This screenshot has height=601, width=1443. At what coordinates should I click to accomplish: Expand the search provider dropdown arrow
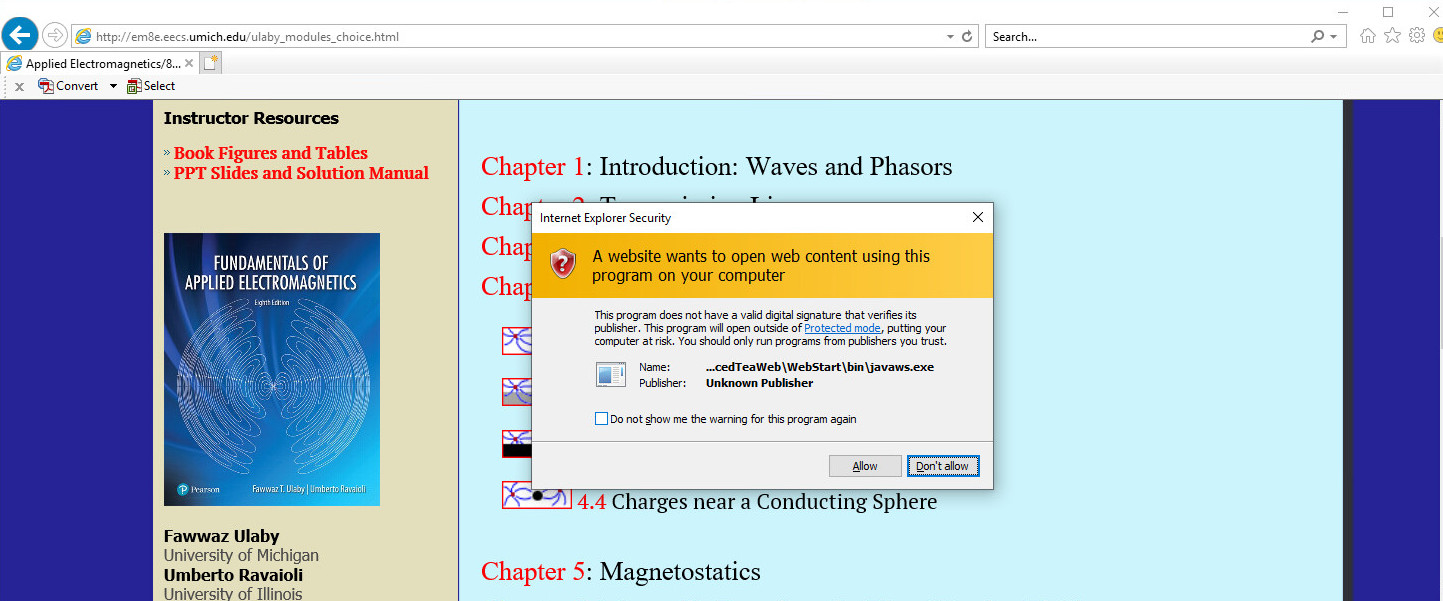[x=1334, y=37]
